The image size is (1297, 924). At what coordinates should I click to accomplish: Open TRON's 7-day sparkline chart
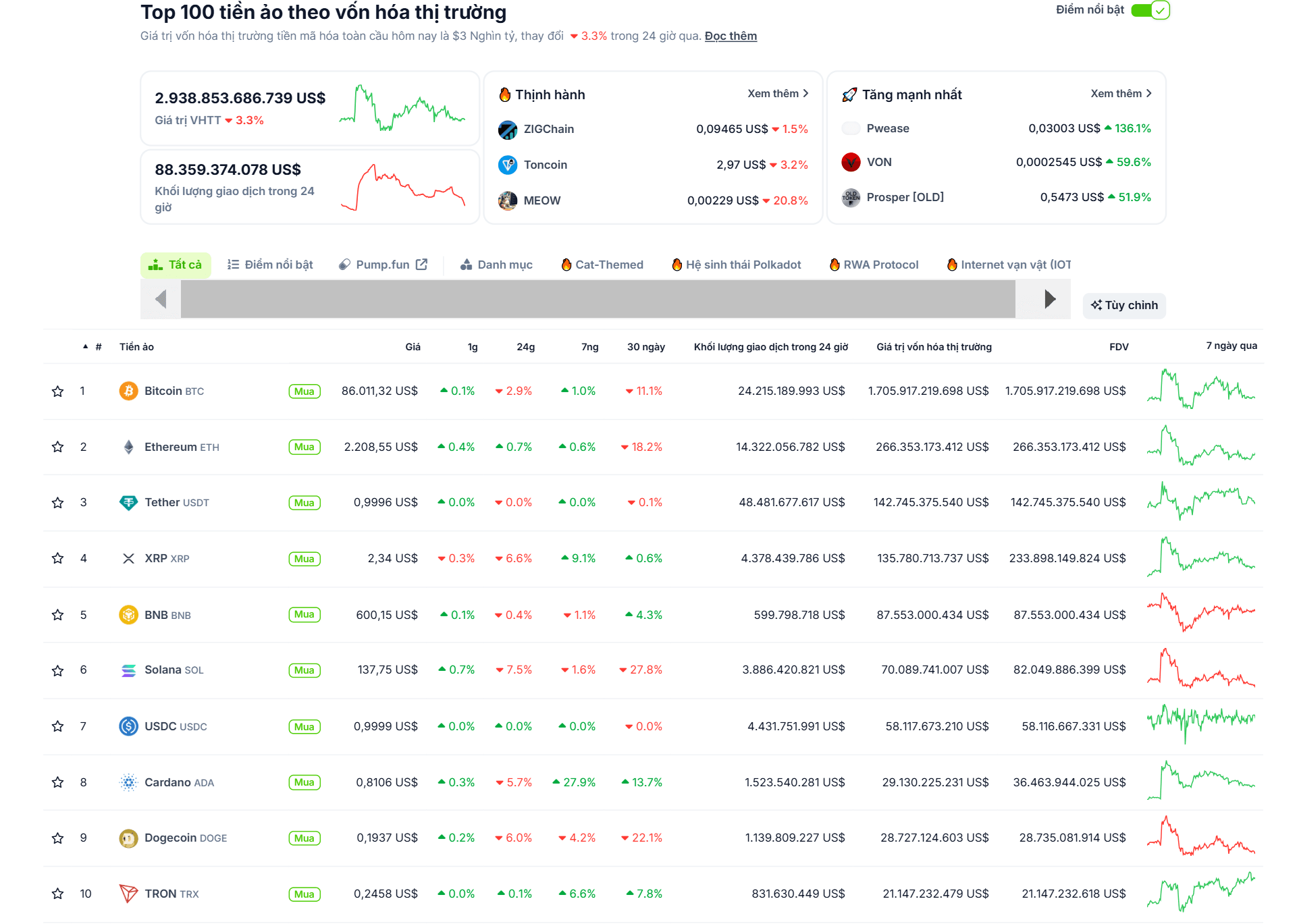click(1201, 892)
